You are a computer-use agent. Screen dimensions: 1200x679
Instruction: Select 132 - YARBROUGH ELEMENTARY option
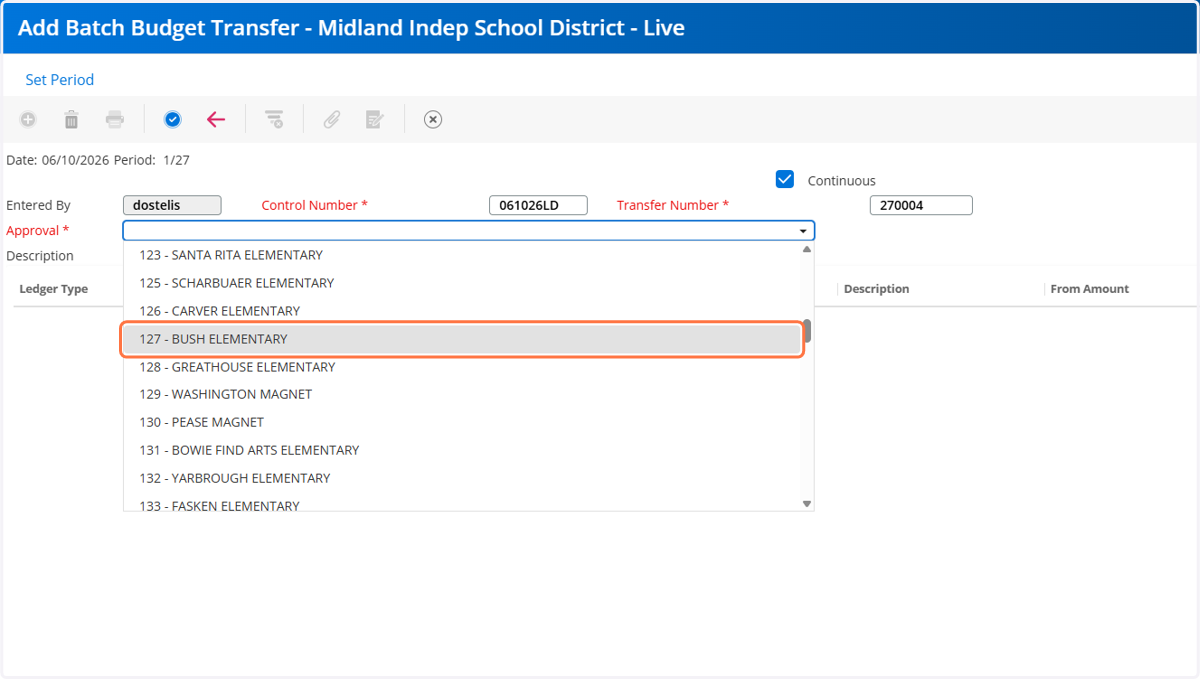click(461, 478)
